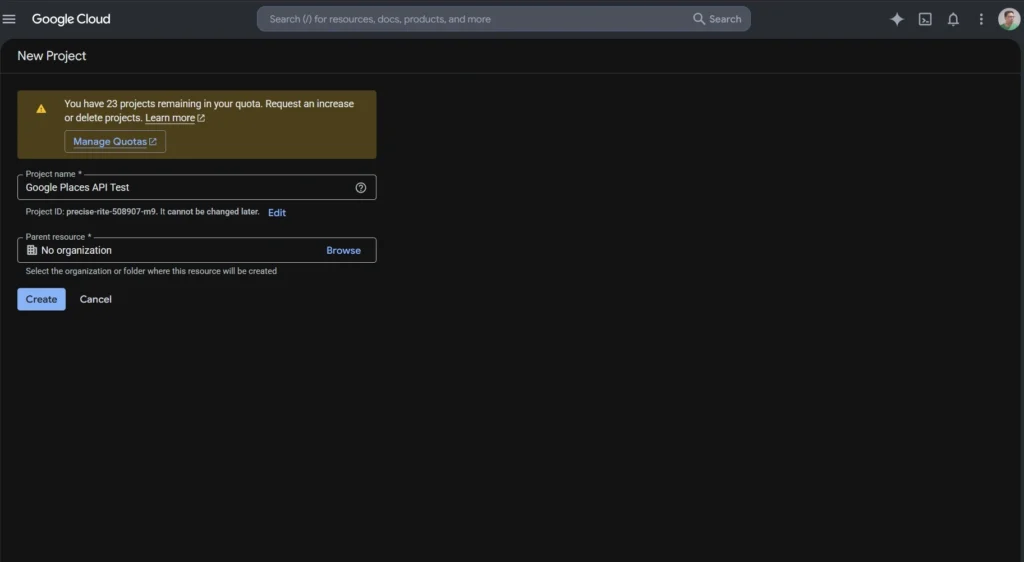Click the Search button magnifier
The width and height of the screenshot is (1024, 562).
717,19
